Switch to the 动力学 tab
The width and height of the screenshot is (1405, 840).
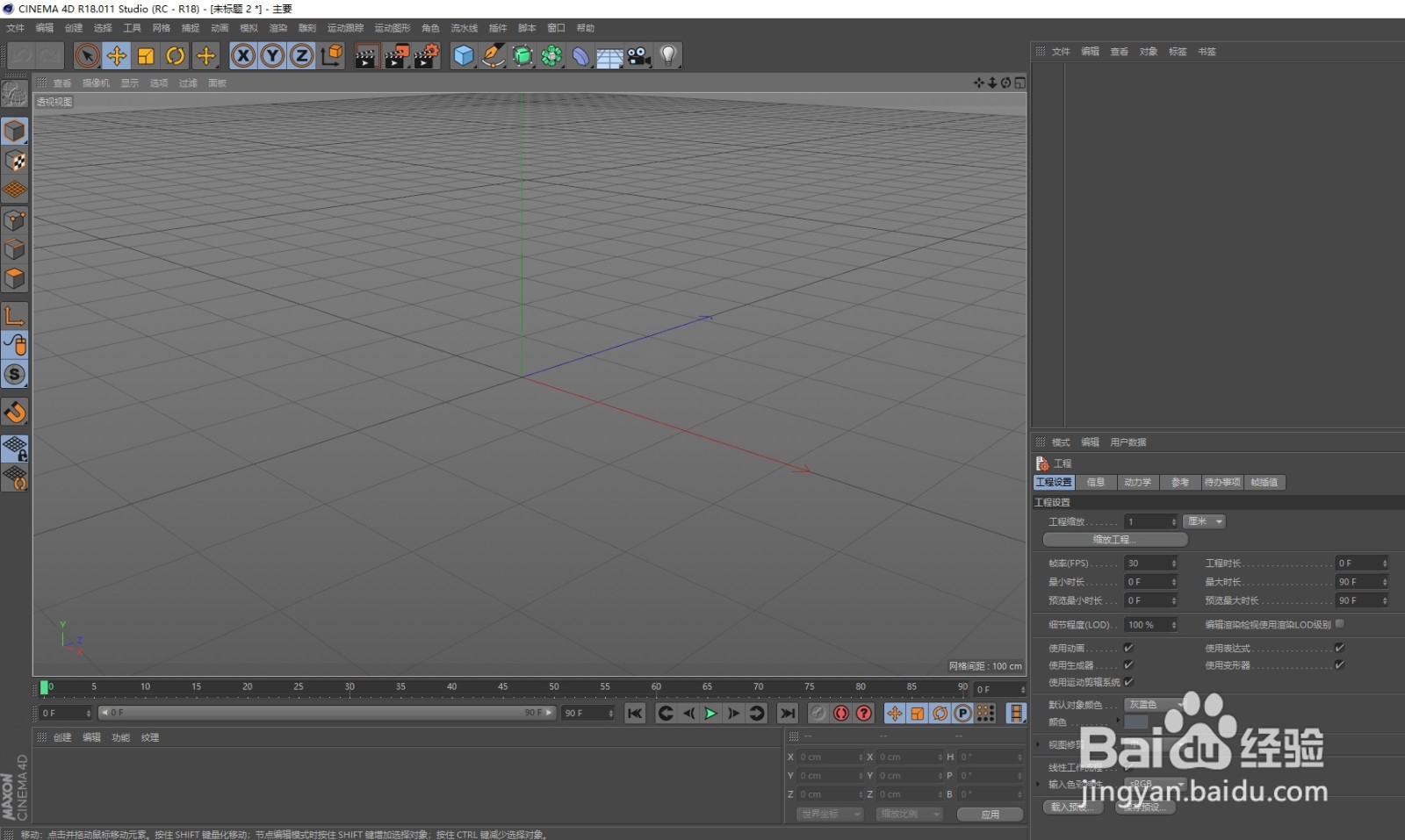click(x=1138, y=483)
